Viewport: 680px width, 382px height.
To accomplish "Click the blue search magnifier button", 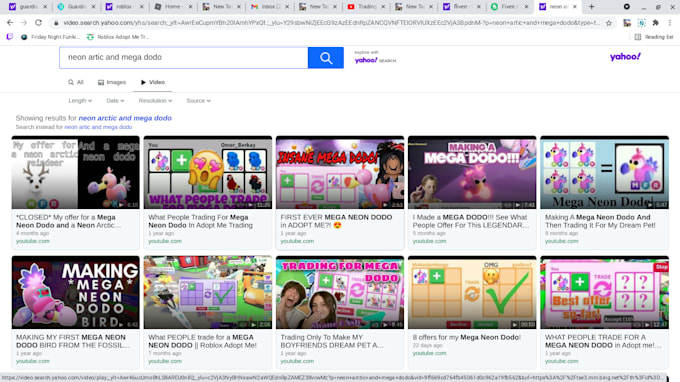I will [326, 58].
